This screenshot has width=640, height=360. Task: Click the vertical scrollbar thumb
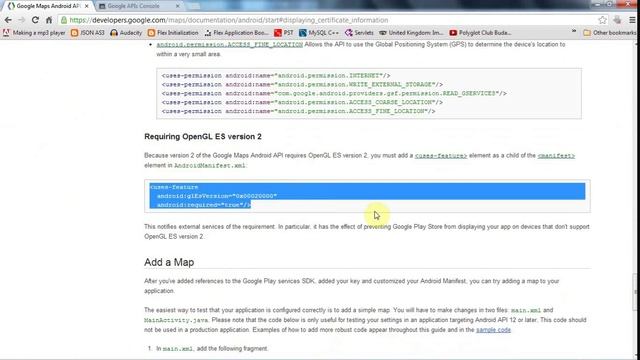pos(635,292)
